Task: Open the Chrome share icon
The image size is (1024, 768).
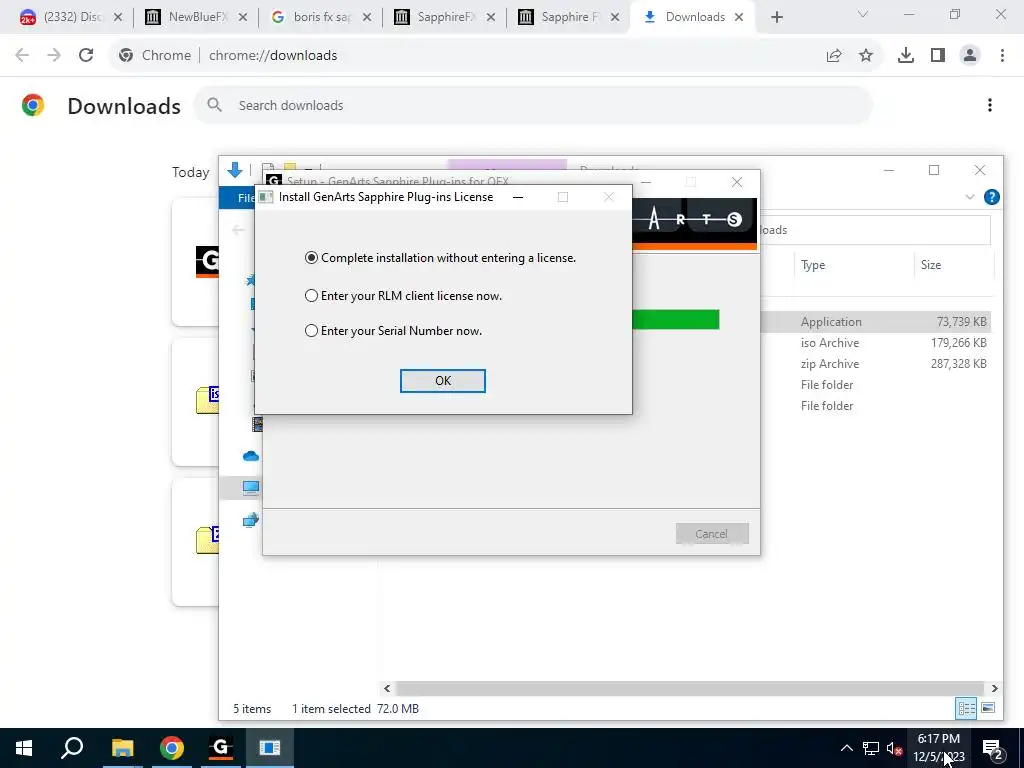Action: tap(834, 56)
